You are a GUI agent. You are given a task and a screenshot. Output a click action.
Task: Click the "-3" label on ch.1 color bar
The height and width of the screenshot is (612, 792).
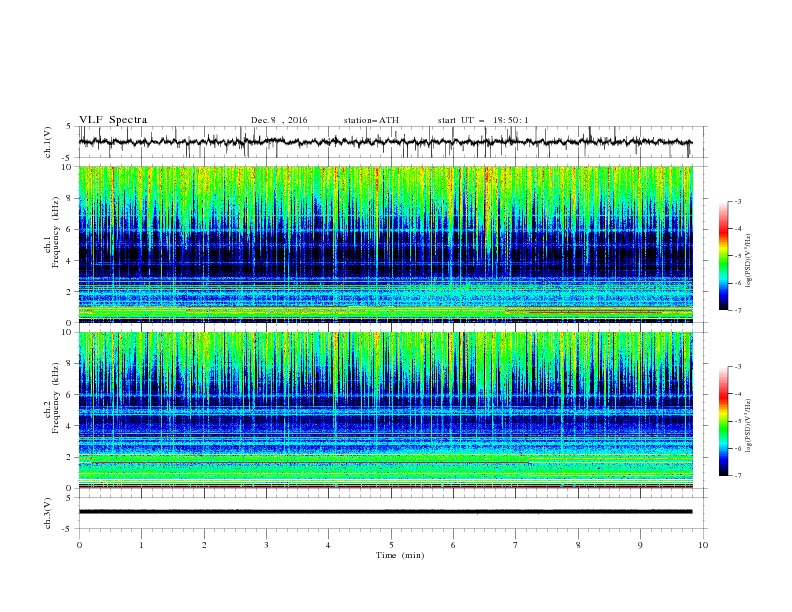click(737, 201)
